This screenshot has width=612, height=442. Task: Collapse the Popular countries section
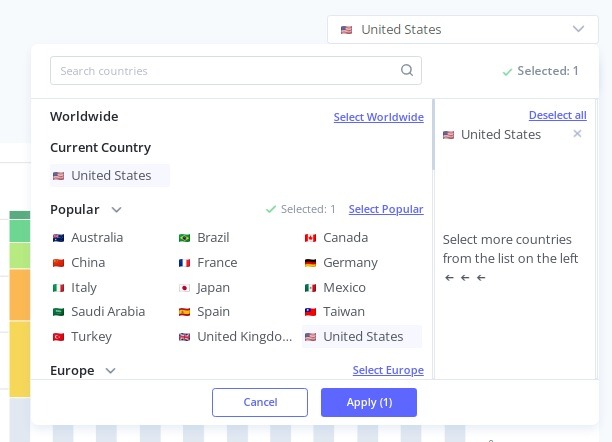(x=116, y=210)
